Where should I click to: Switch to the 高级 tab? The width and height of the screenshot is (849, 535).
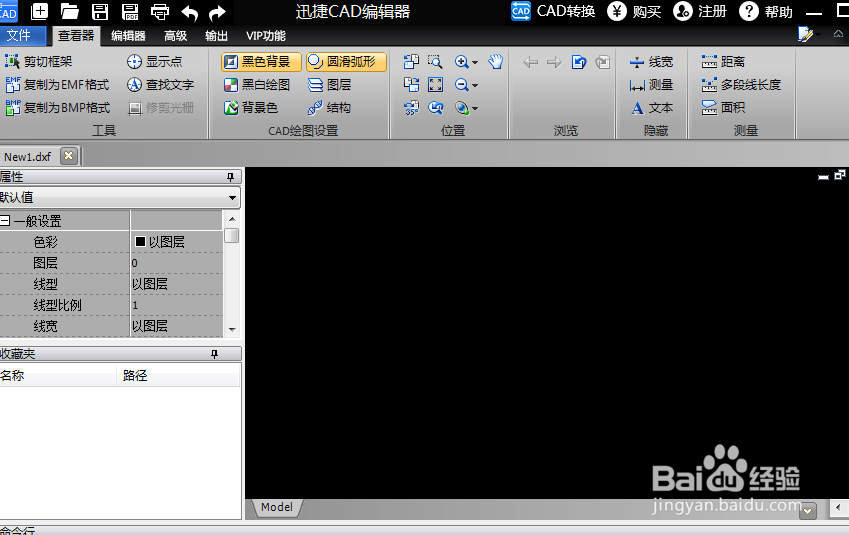pyautogui.click(x=175, y=36)
